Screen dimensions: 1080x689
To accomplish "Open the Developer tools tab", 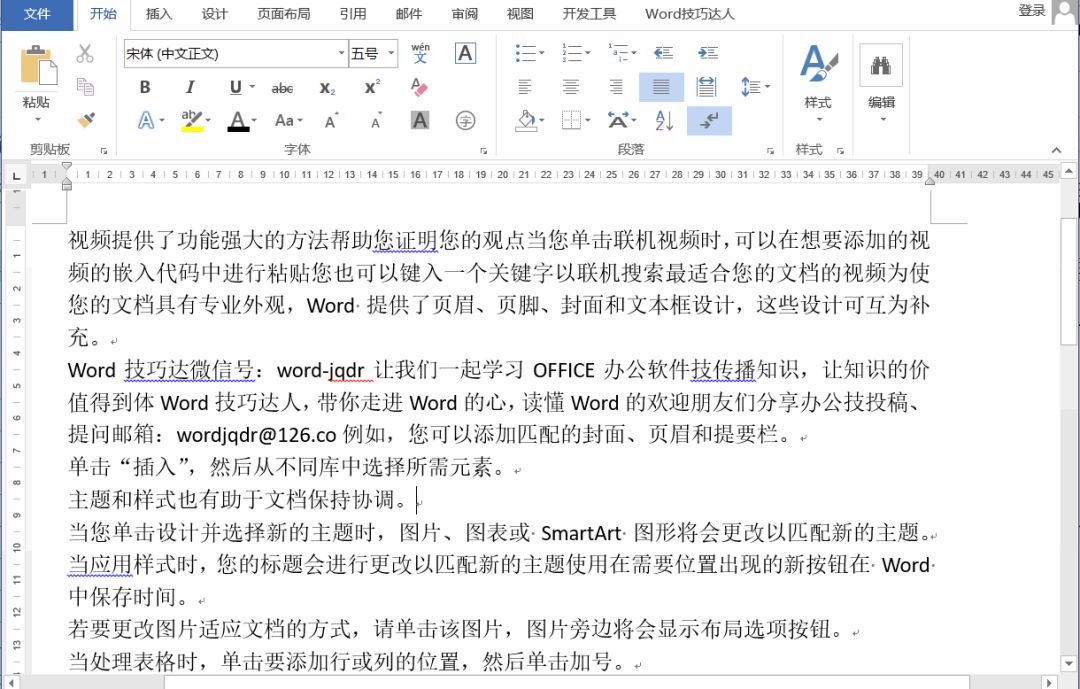I will (x=589, y=14).
